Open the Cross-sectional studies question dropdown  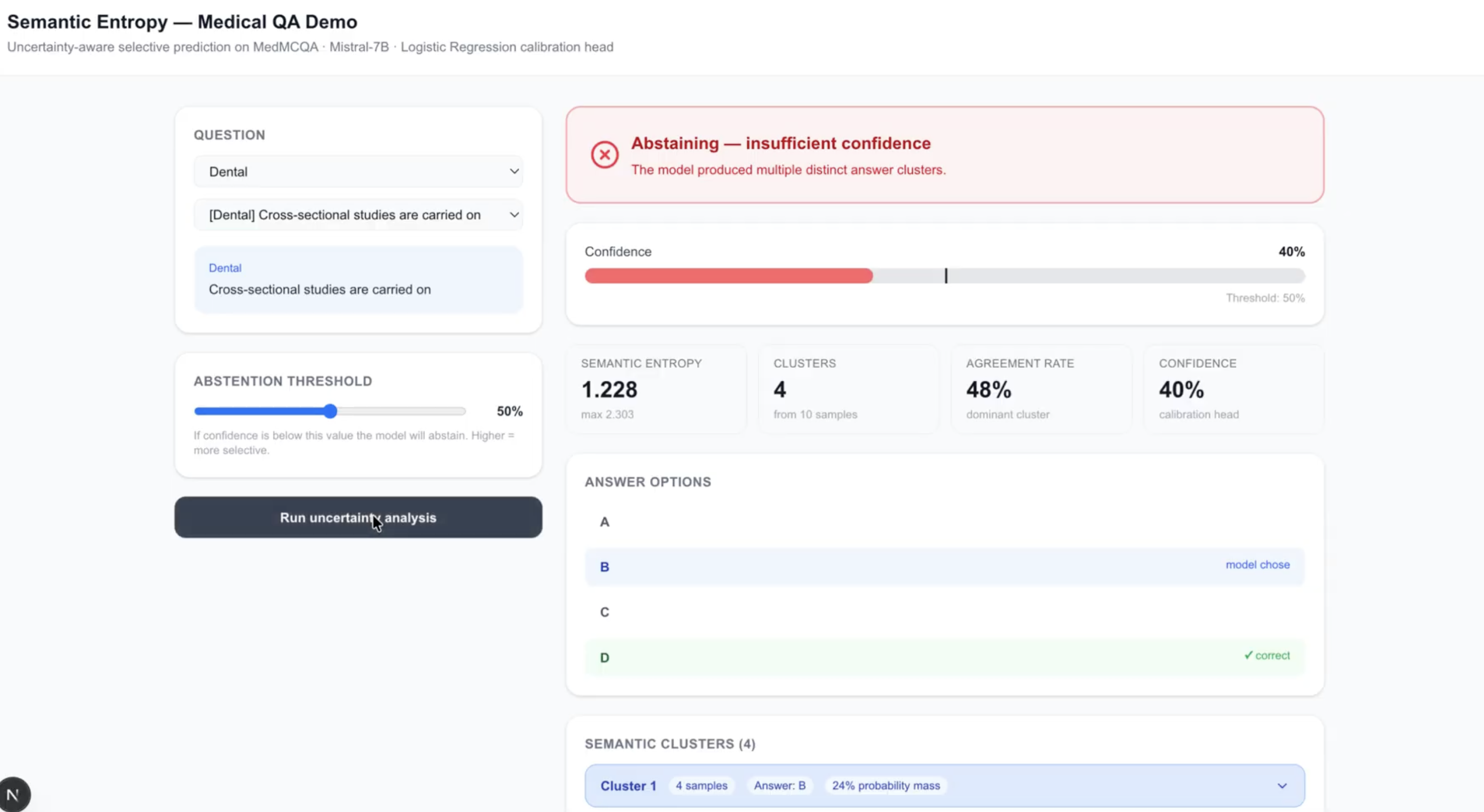358,215
